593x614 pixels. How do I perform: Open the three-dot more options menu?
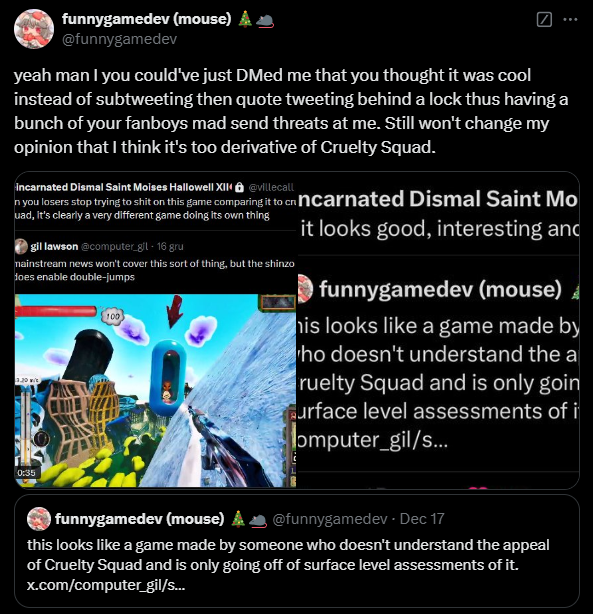click(570, 19)
